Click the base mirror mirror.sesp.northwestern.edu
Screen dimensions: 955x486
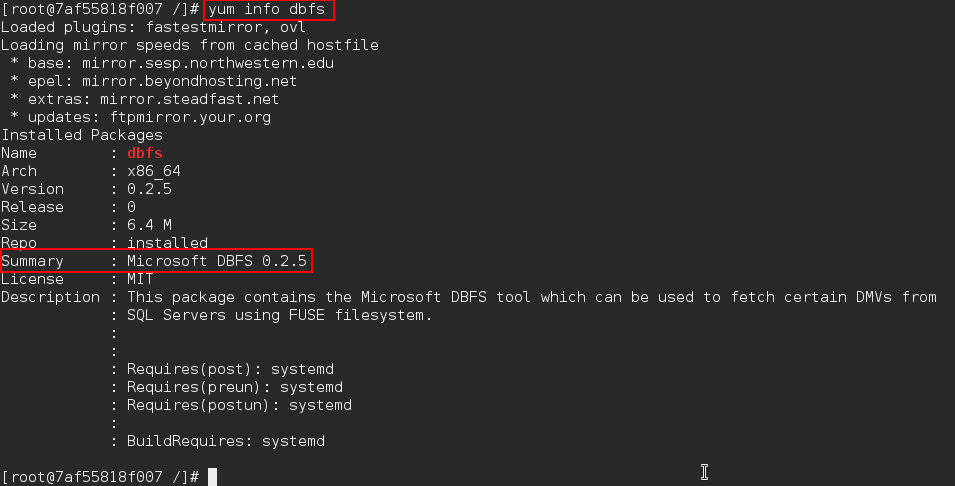pos(208,63)
